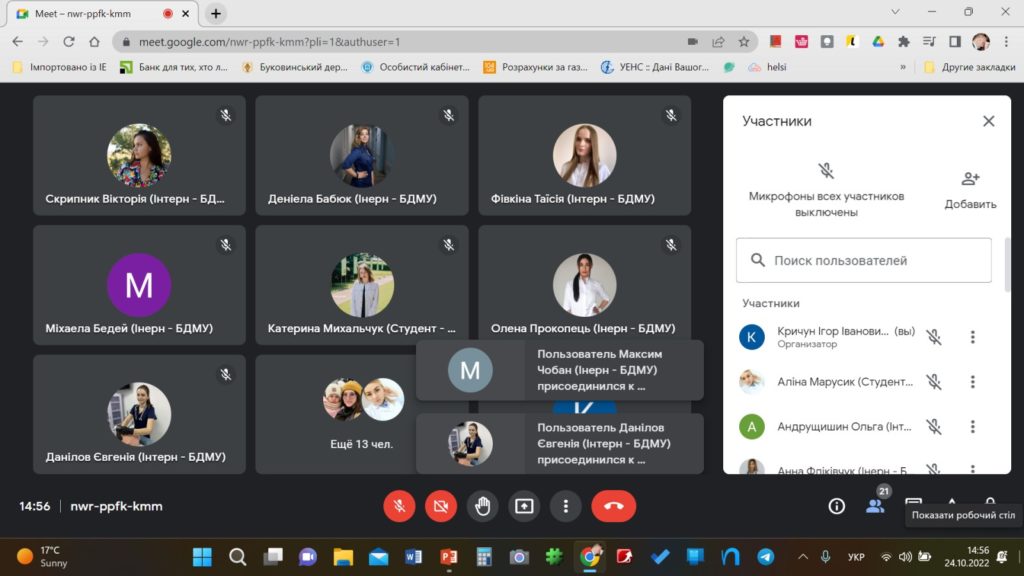The width and height of the screenshot is (1024, 576).
Task: Click the Максим Чобан joined notification
Action: (x=560, y=370)
